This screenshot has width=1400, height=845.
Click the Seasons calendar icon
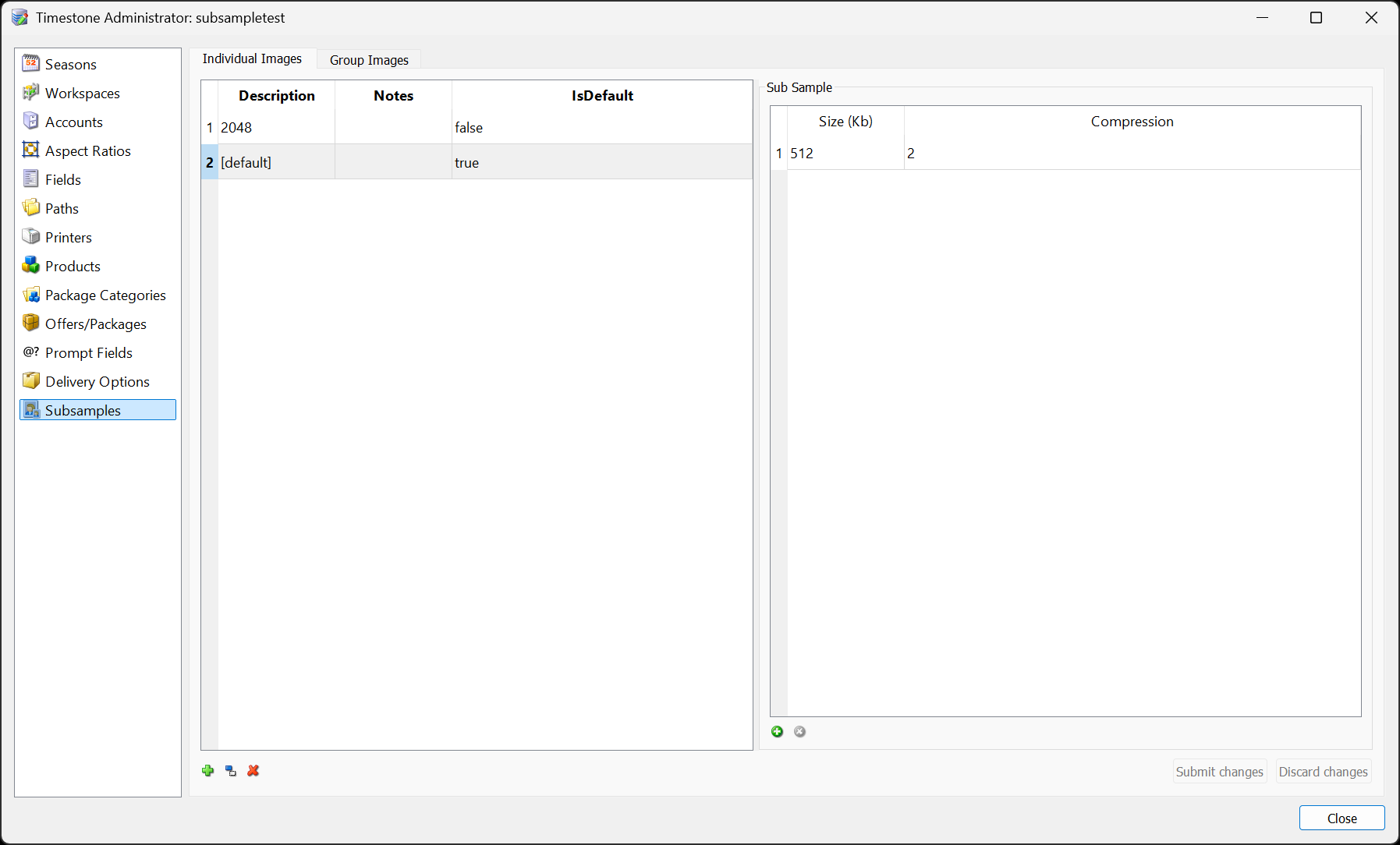tap(30, 63)
